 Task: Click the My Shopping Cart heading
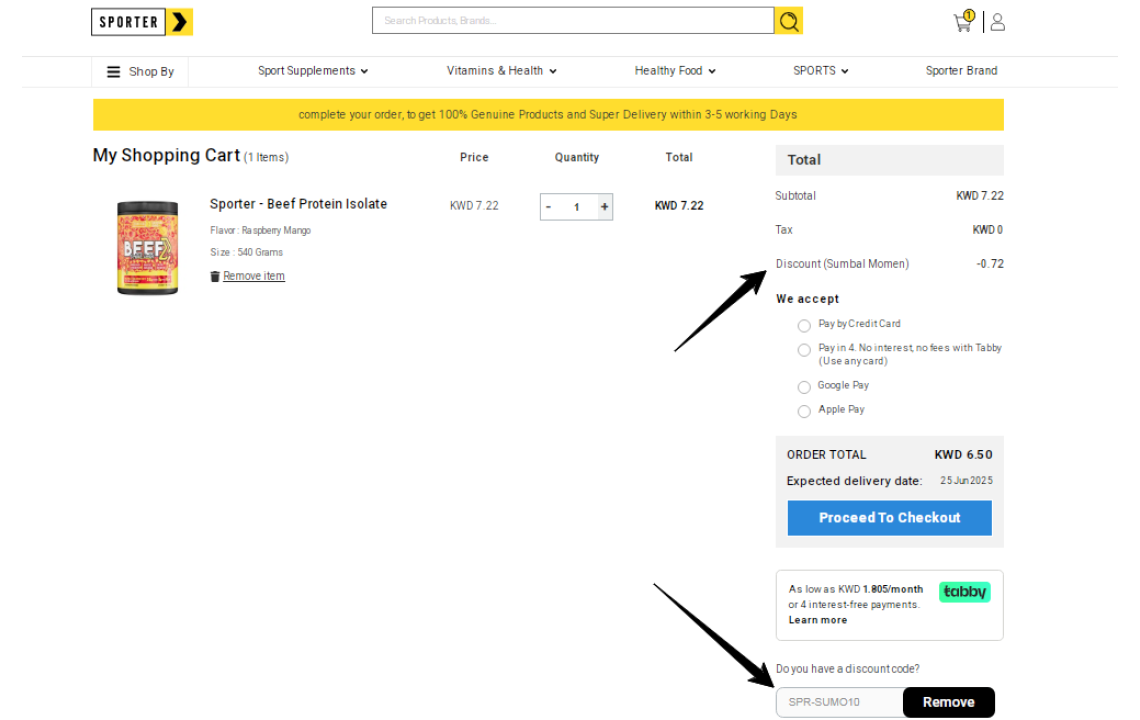coord(166,156)
